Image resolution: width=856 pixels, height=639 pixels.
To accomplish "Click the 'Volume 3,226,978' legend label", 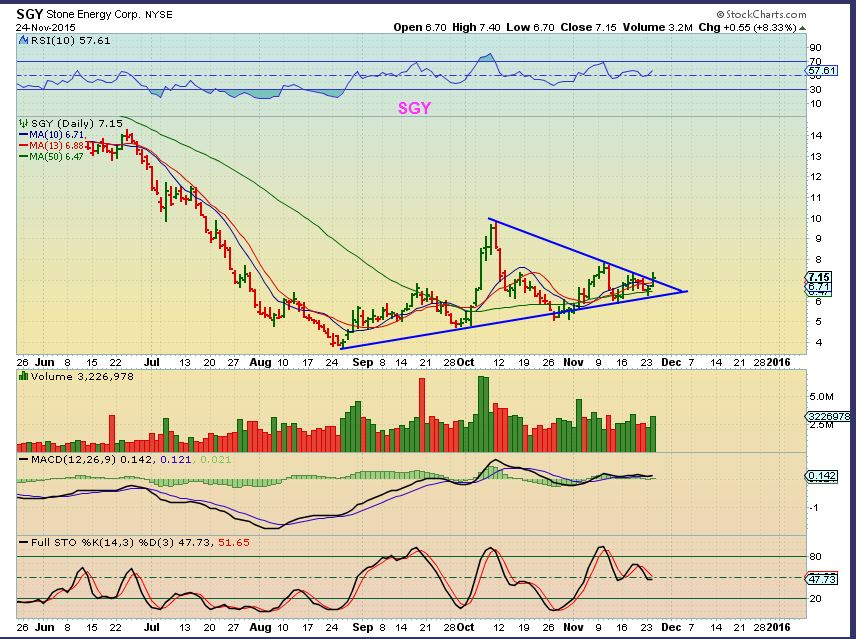I will click(x=82, y=377).
